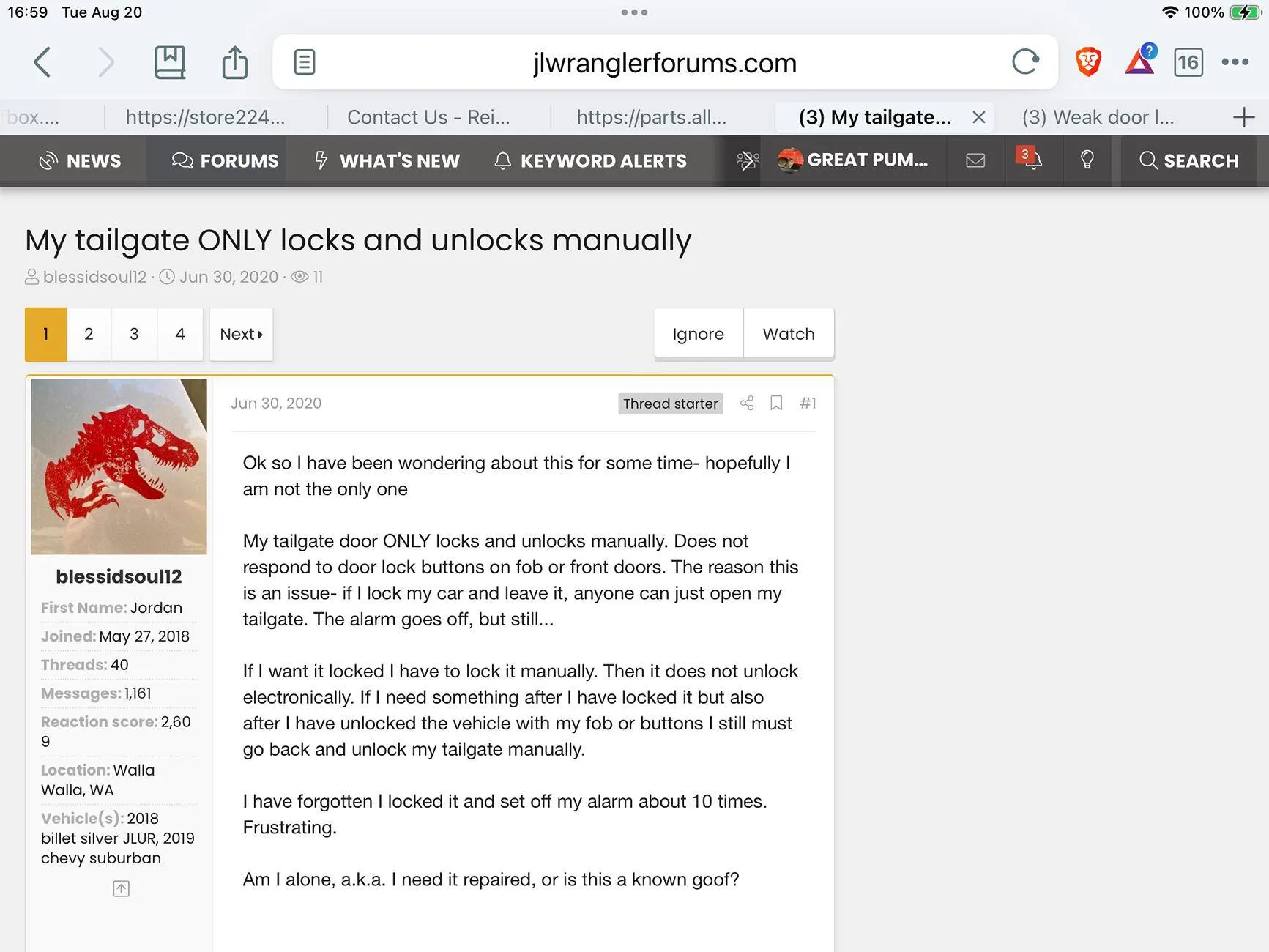This screenshot has height=952, width=1269.
Task: Toggle Watch on this thread
Action: [x=789, y=334]
